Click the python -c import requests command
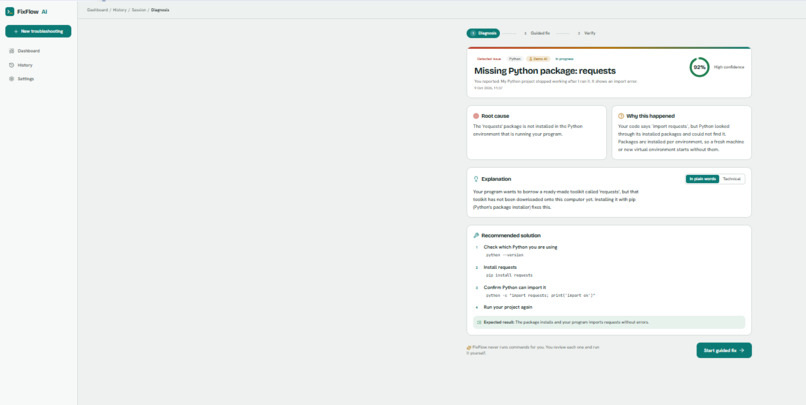 pos(541,296)
